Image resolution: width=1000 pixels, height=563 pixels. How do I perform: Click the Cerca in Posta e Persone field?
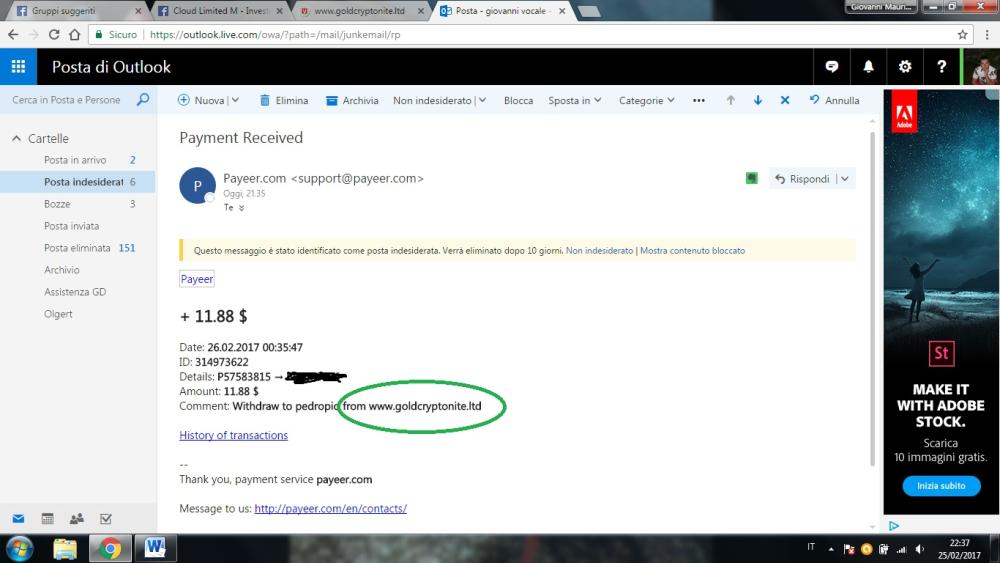66,100
